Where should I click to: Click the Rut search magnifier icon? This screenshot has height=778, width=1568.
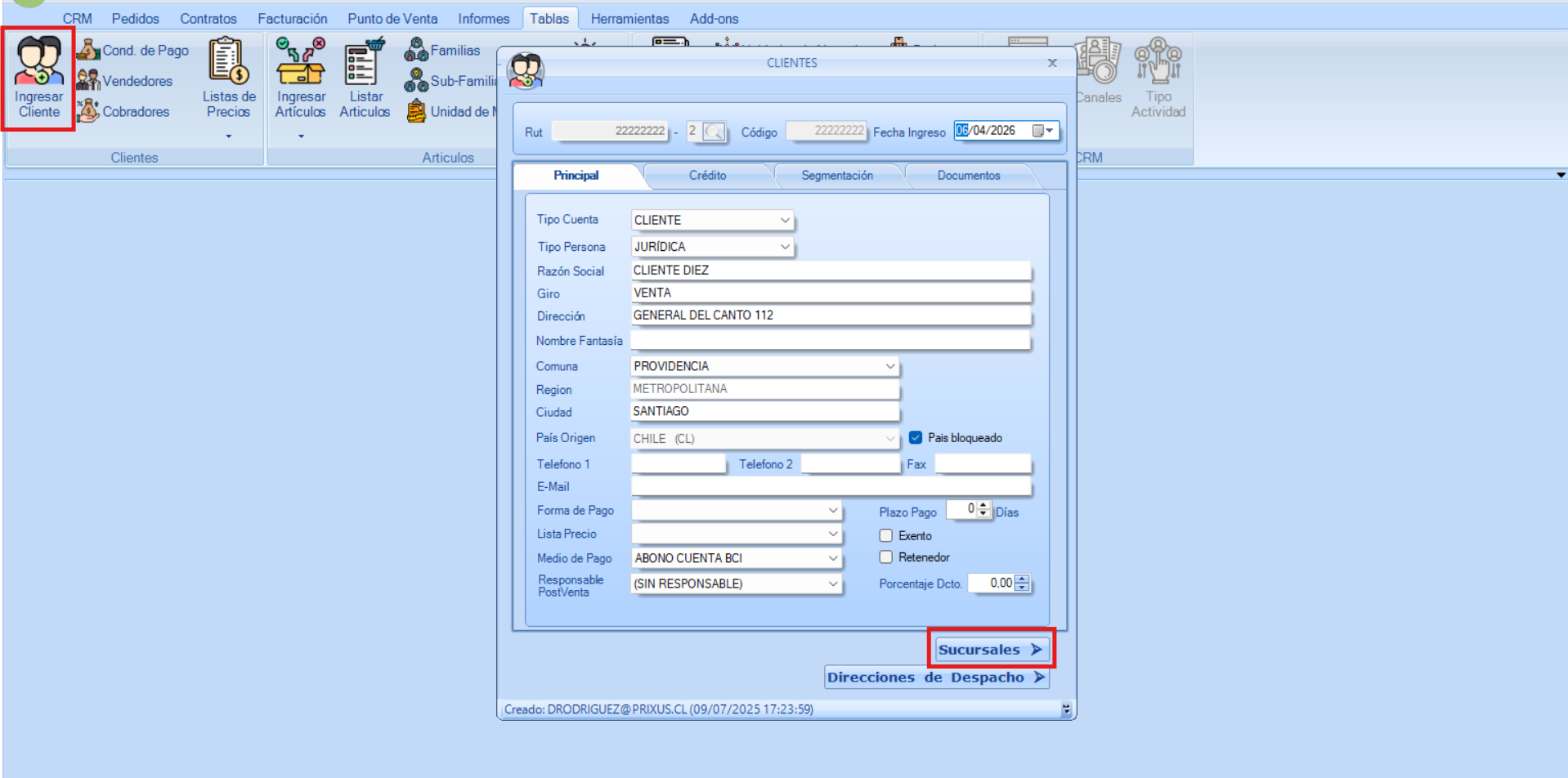point(714,132)
